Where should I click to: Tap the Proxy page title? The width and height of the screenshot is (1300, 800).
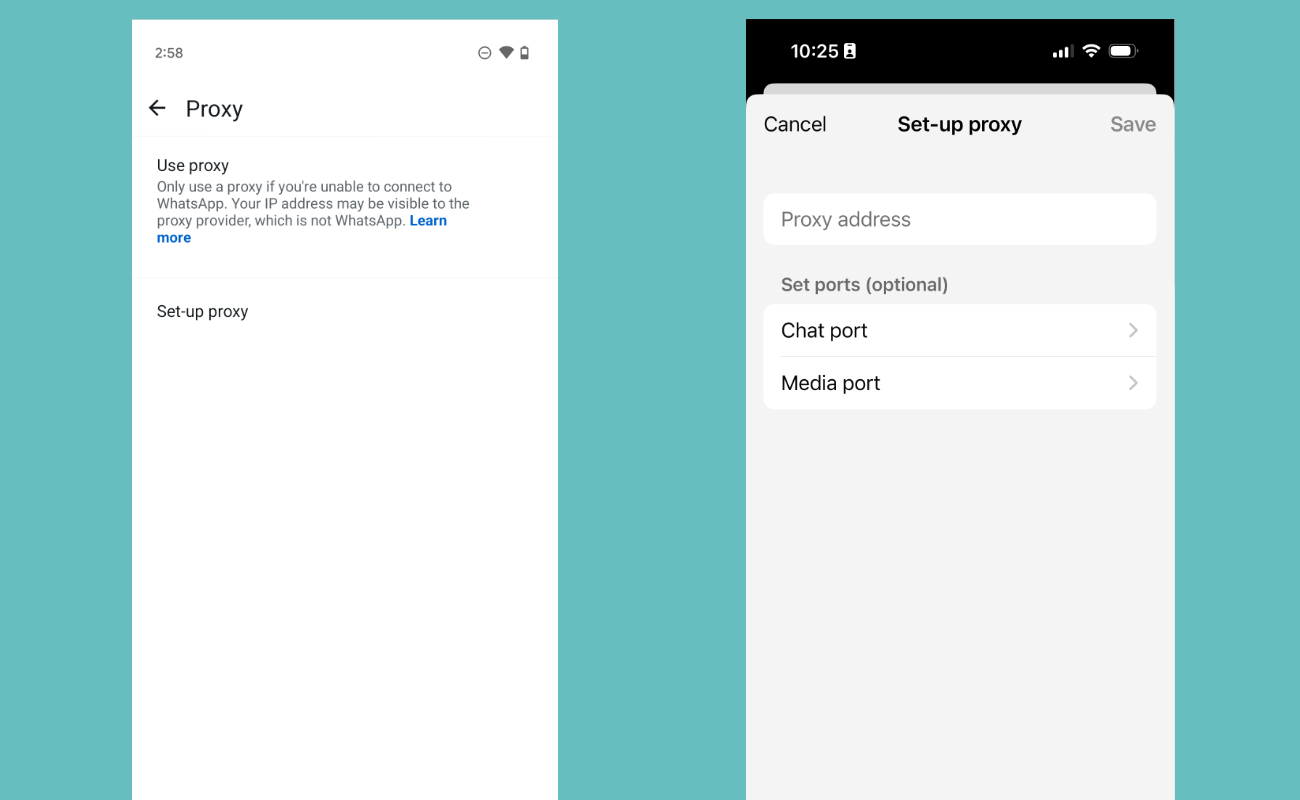(x=214, y=109)
